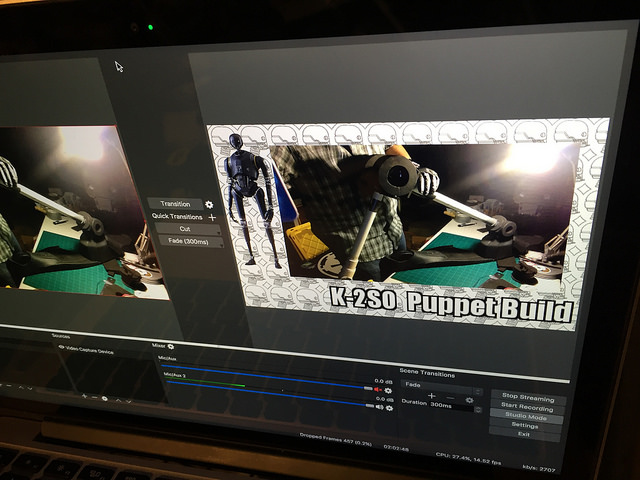The width and height of the screenshot is (640, 480).
Task: Click the Transition button
Action: 175,204
